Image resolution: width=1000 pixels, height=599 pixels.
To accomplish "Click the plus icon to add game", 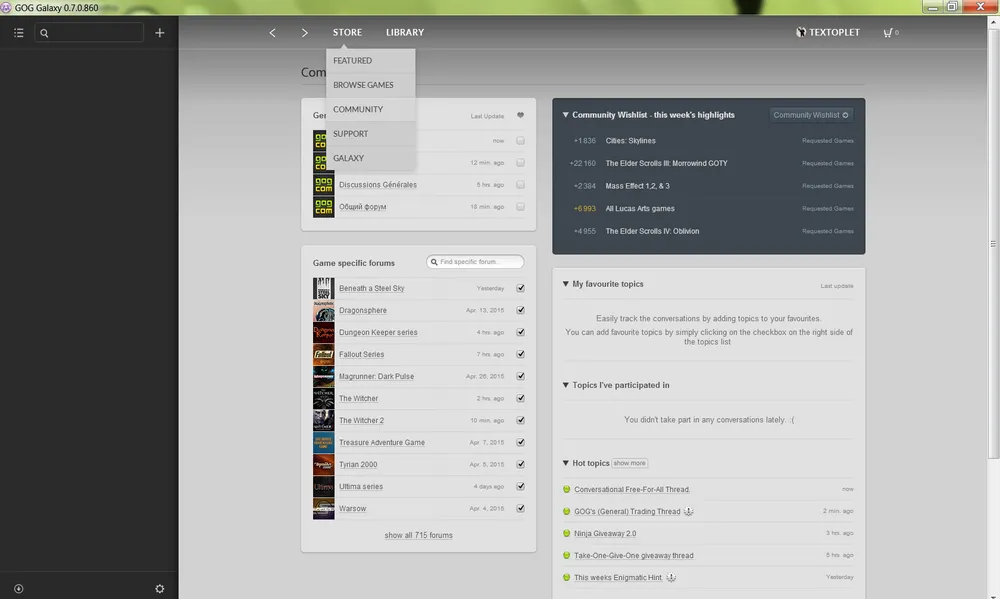I will coord(159,33).
